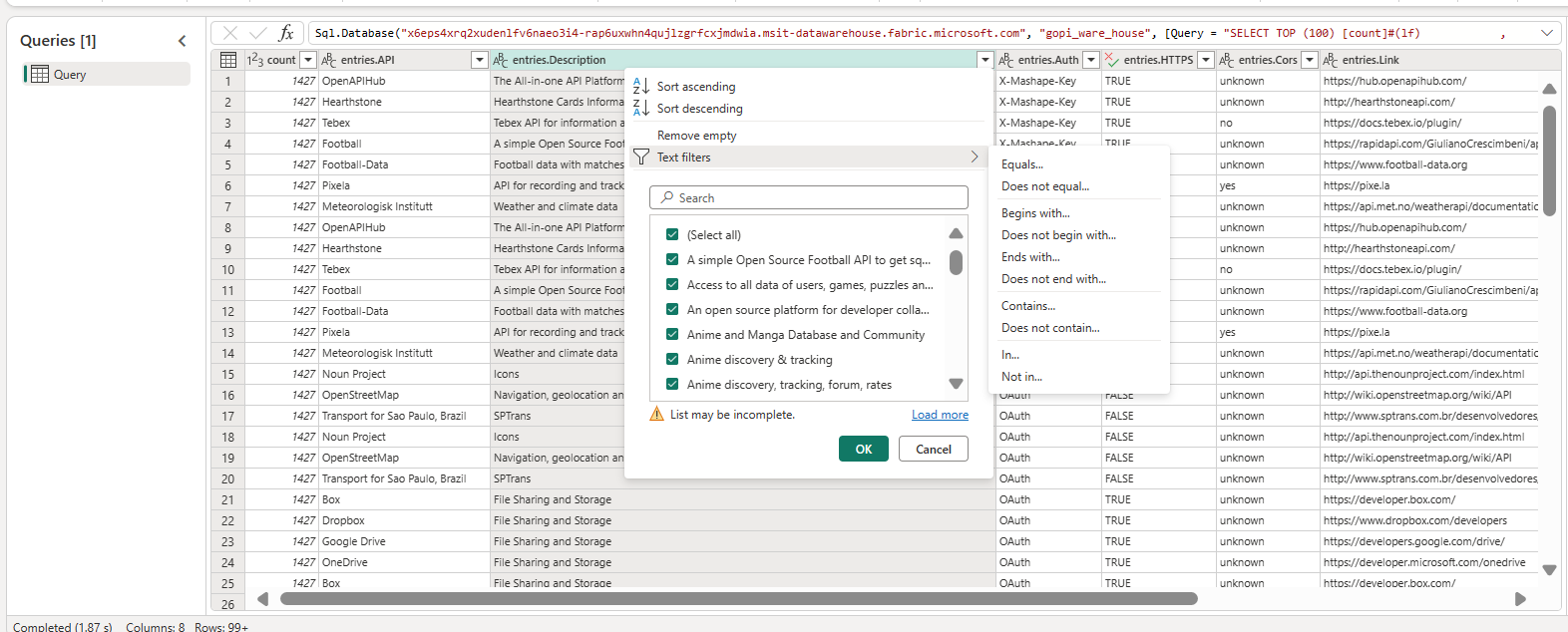Screen dimensions: 1568x632
Task: Uncheck 'Anime discovery, tracking, forum, rates'
Action: pos(672,384)
